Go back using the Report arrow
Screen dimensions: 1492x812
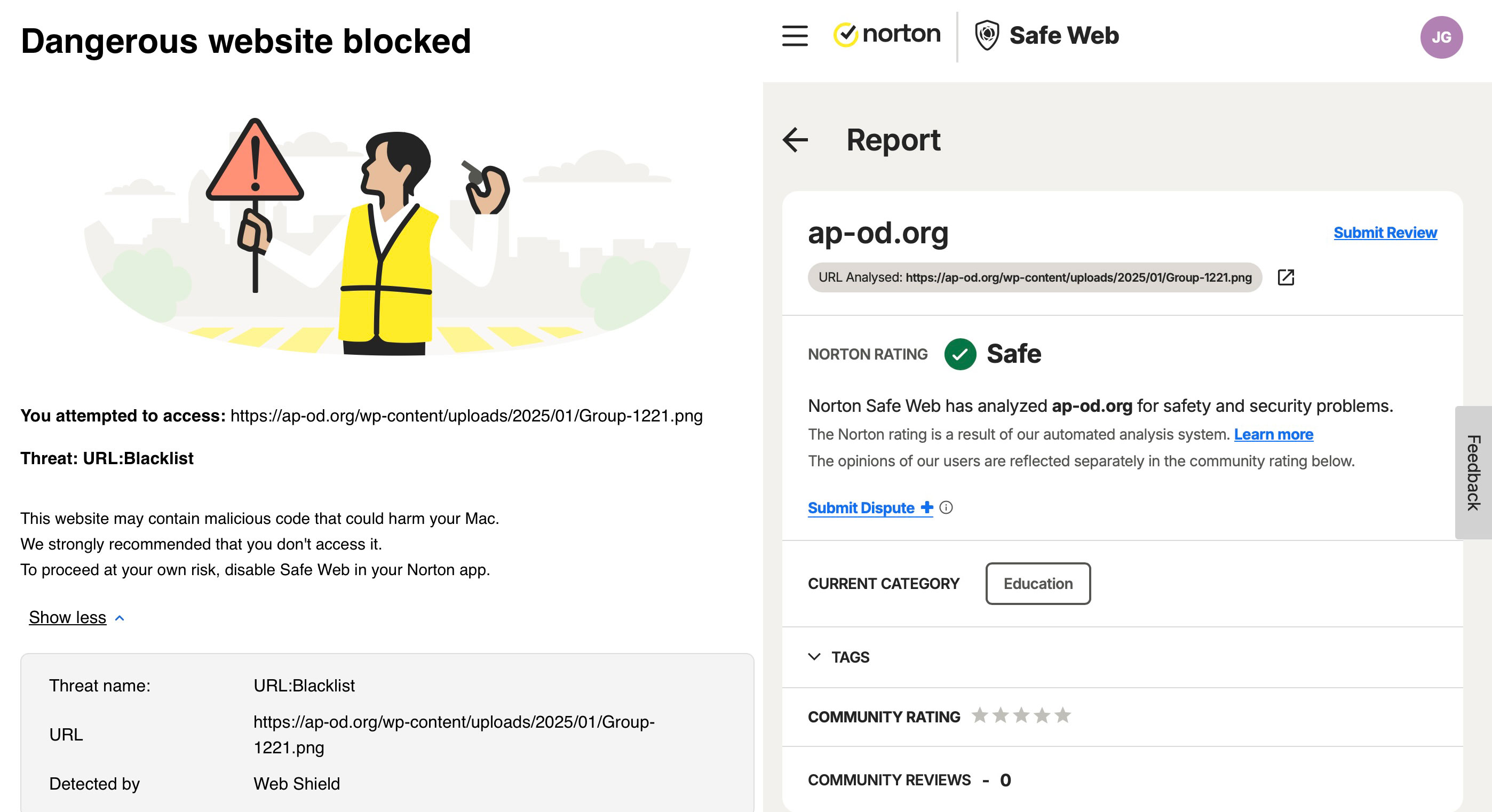[x=795, y=140]
